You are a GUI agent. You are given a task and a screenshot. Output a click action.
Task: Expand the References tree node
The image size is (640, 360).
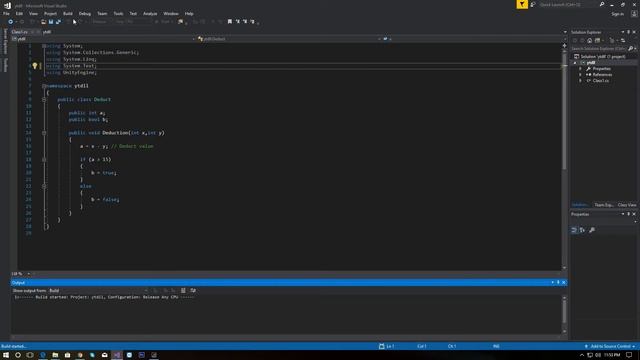[580, 75]
